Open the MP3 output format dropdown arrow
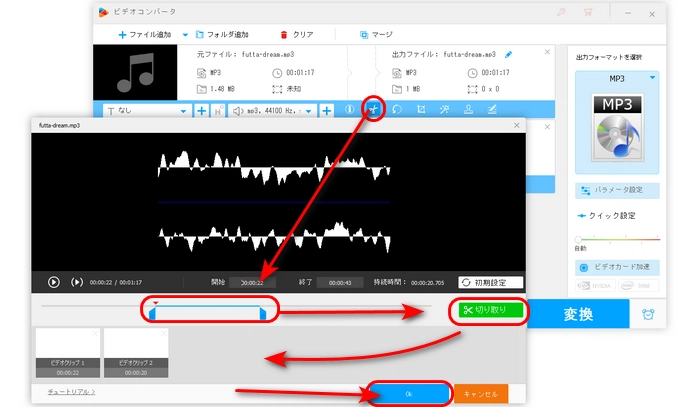The width and height of the screenshot is (700, 407). 652,78
